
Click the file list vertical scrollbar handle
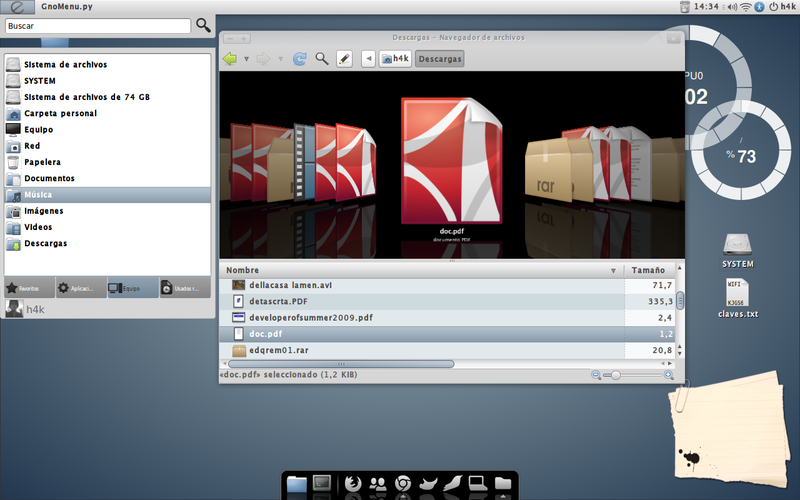(680, 301)
